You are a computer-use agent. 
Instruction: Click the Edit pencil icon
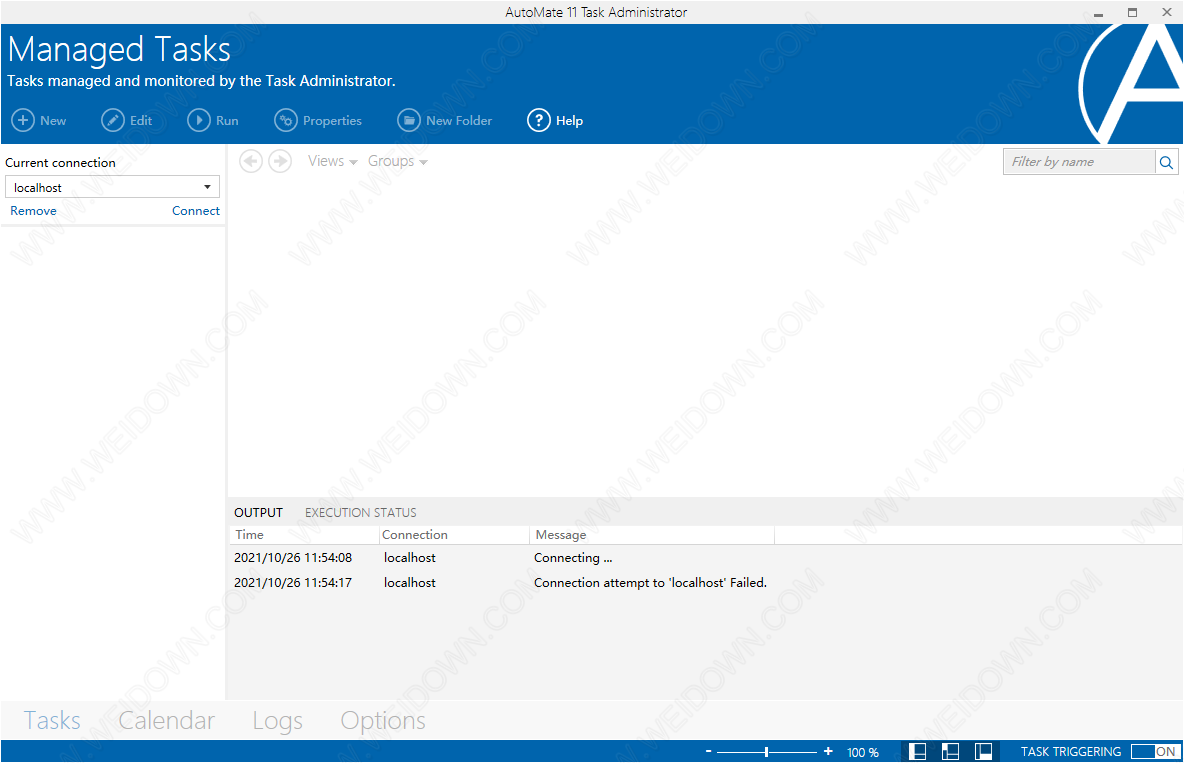coord(113,121)
